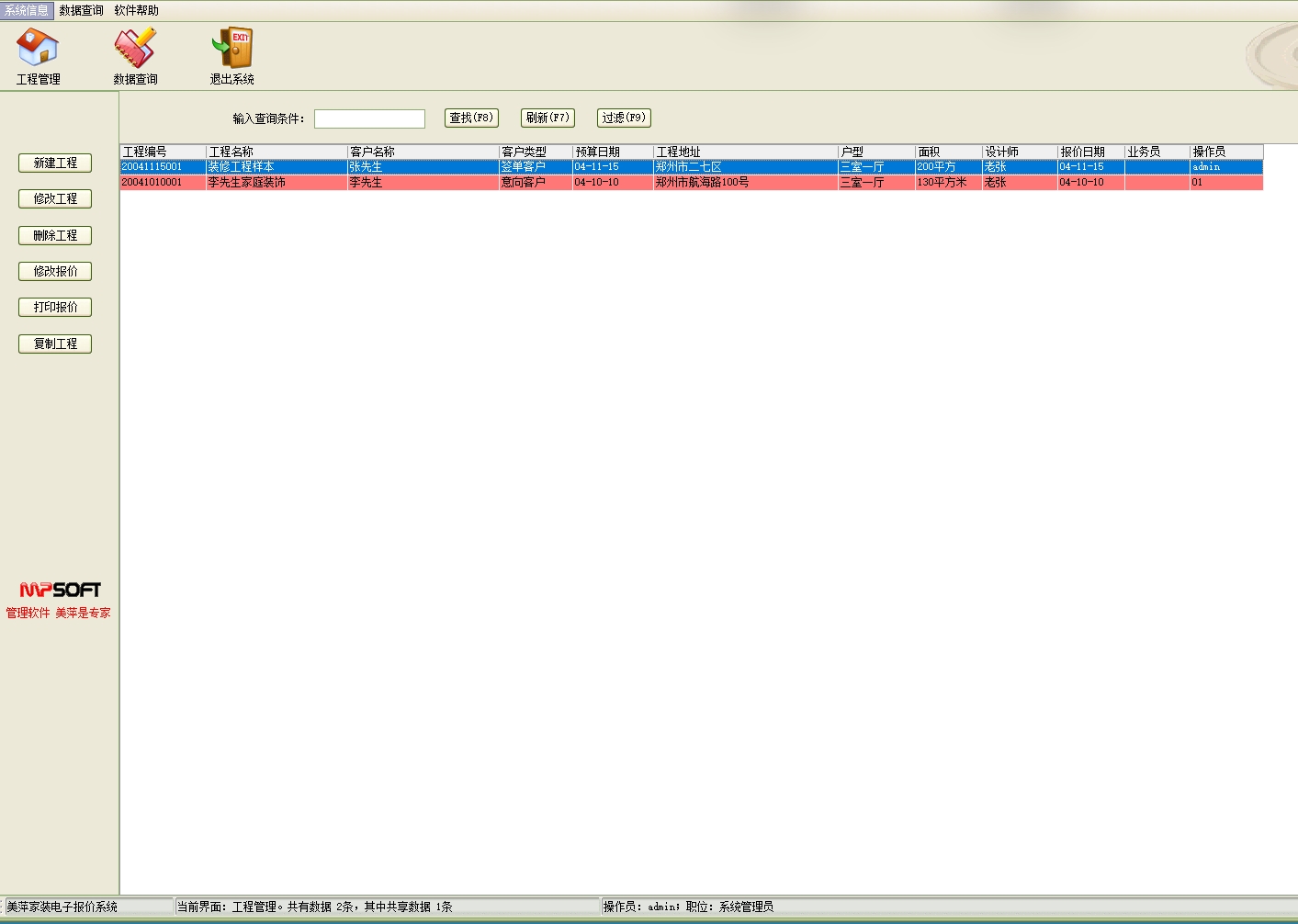1298x924 pixels.
Task: Click the 打印报价 button
Action: 55,307
